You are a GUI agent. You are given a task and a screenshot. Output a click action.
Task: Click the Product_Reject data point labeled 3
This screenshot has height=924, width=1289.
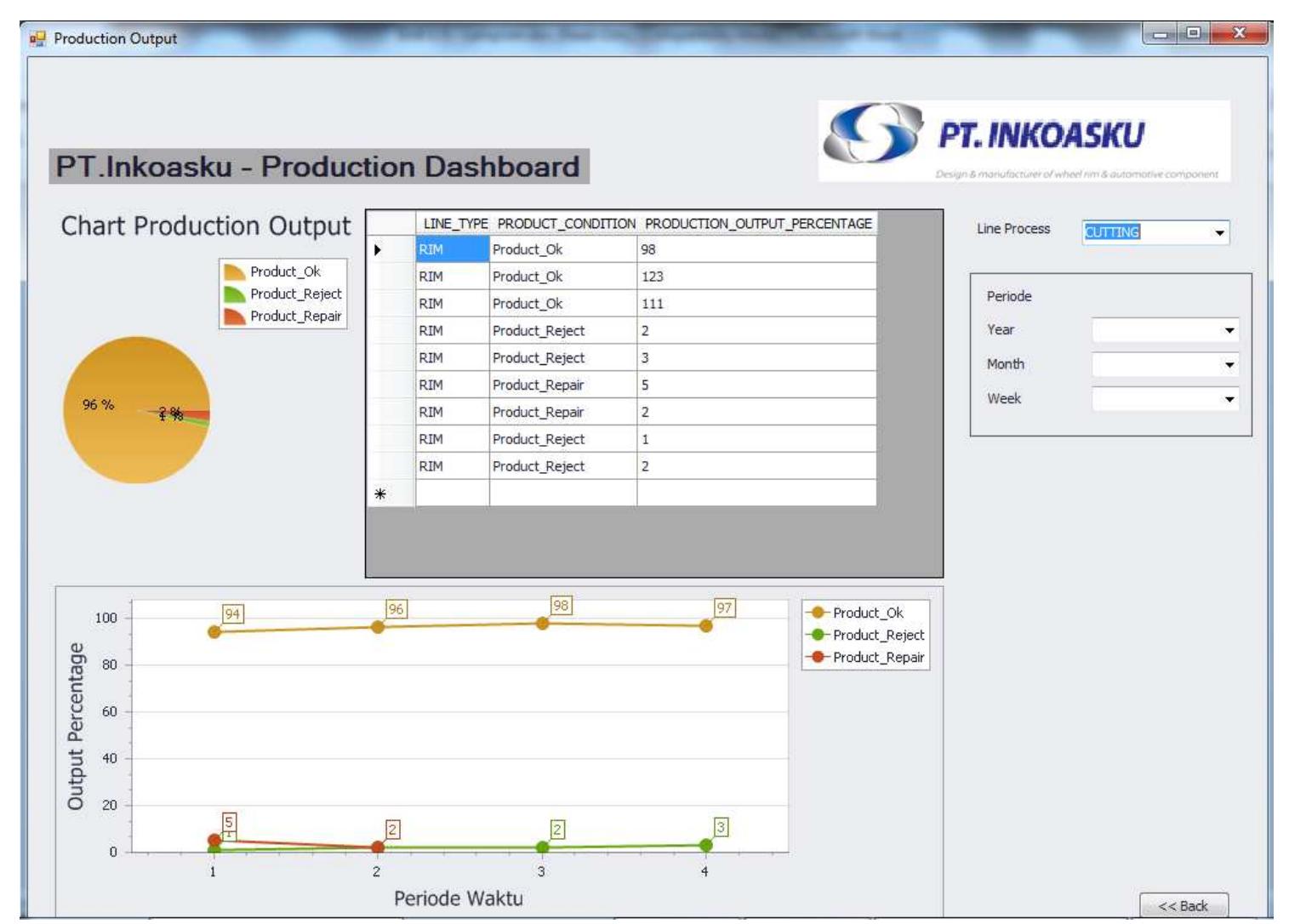click(x=705, y=845)
